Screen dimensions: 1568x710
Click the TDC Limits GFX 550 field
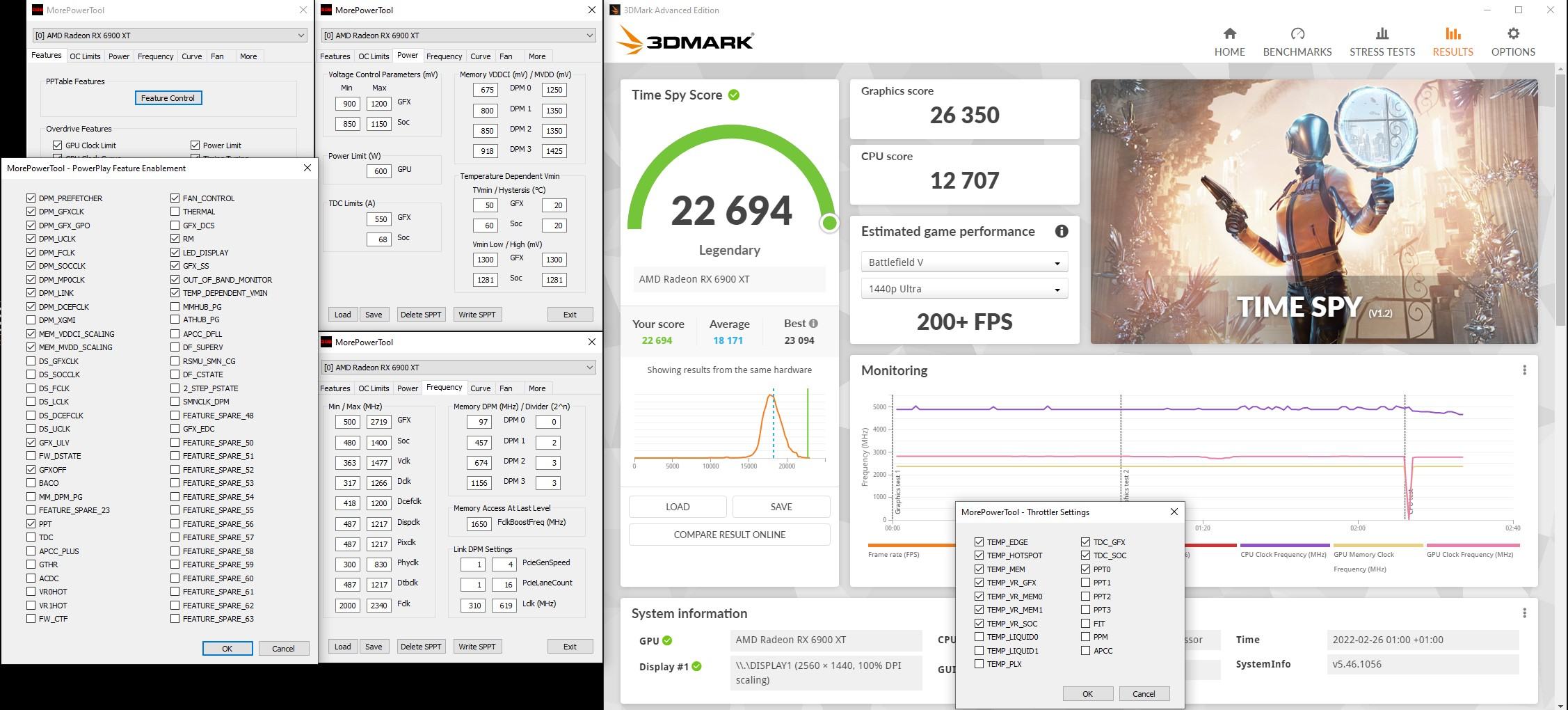(x=381, y=219)
